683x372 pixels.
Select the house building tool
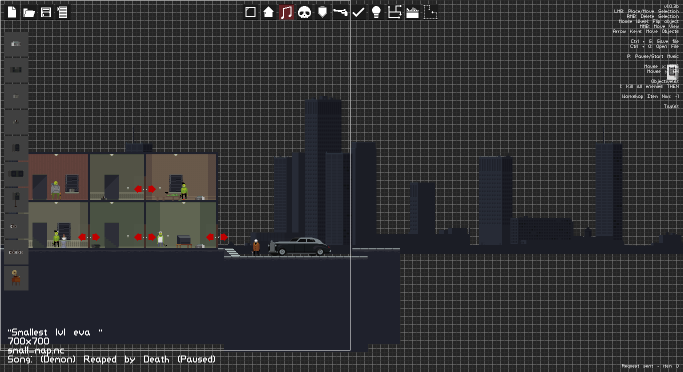[x=268, y=12]
